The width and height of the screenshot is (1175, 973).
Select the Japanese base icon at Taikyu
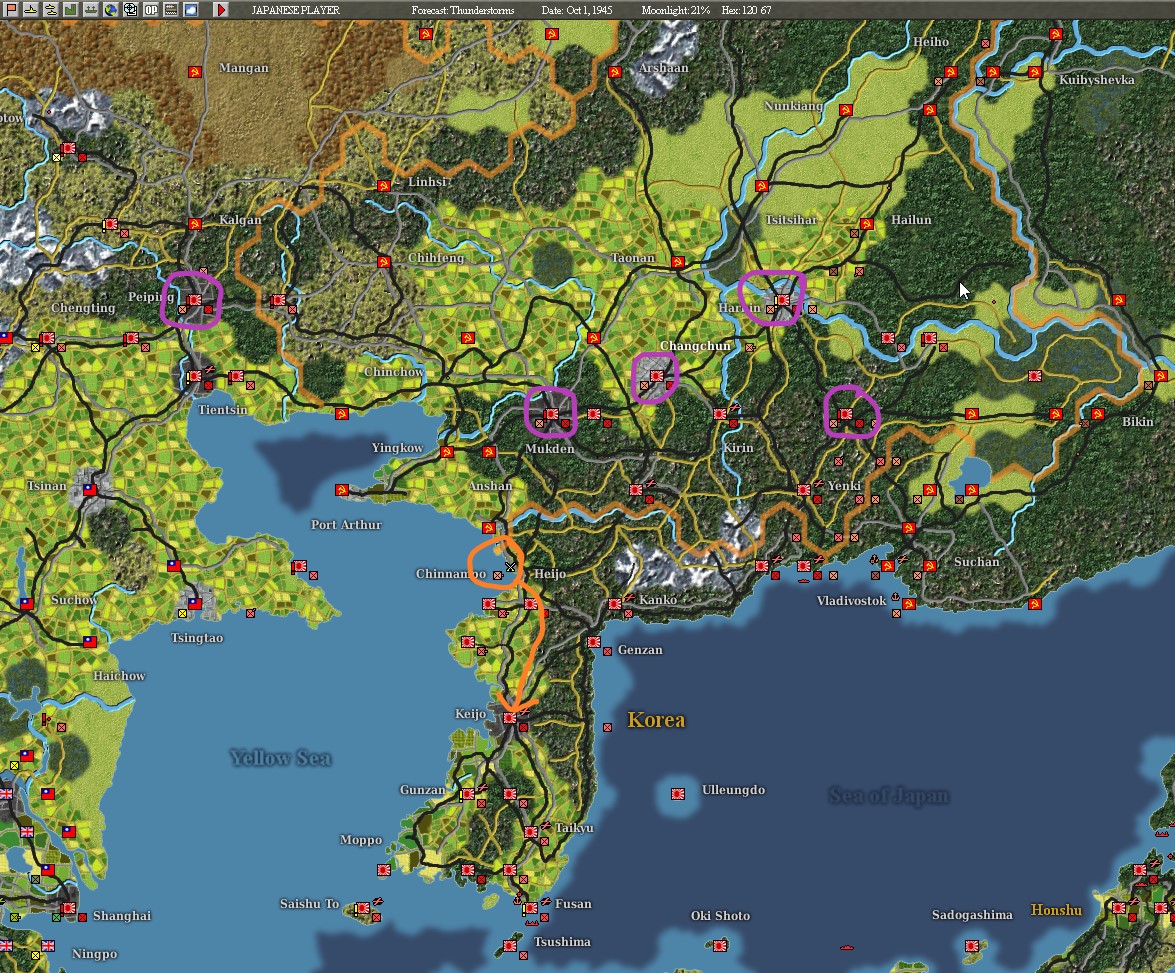(531, 832)
